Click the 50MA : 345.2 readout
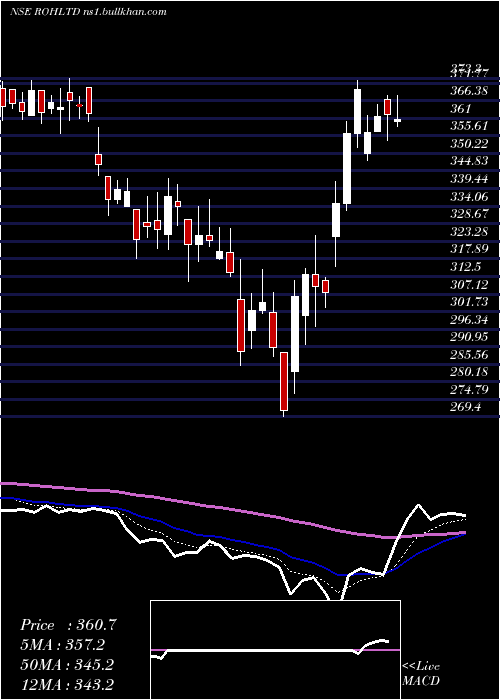 pyautogui.click(x=67, y=665)
